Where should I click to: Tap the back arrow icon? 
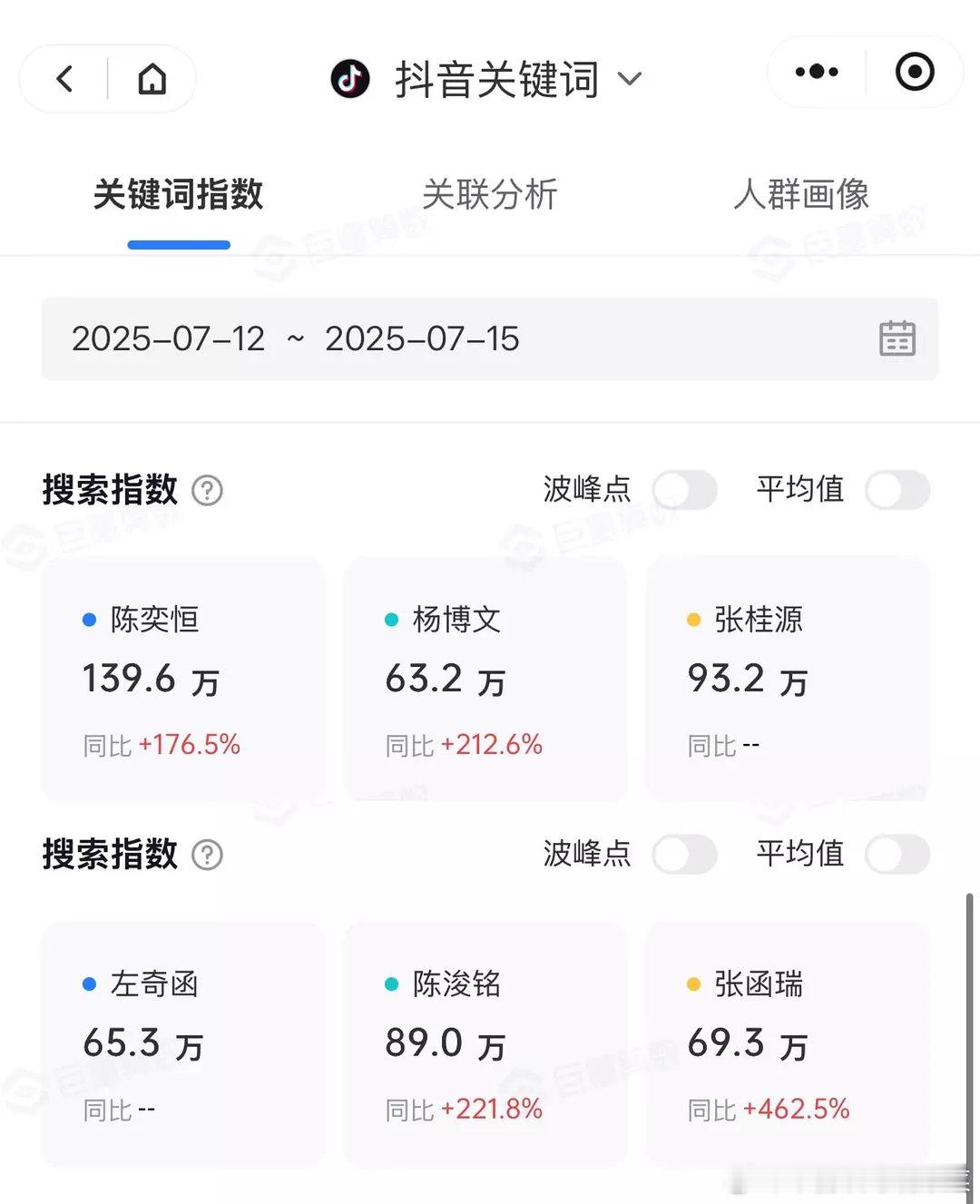(64, 79)
